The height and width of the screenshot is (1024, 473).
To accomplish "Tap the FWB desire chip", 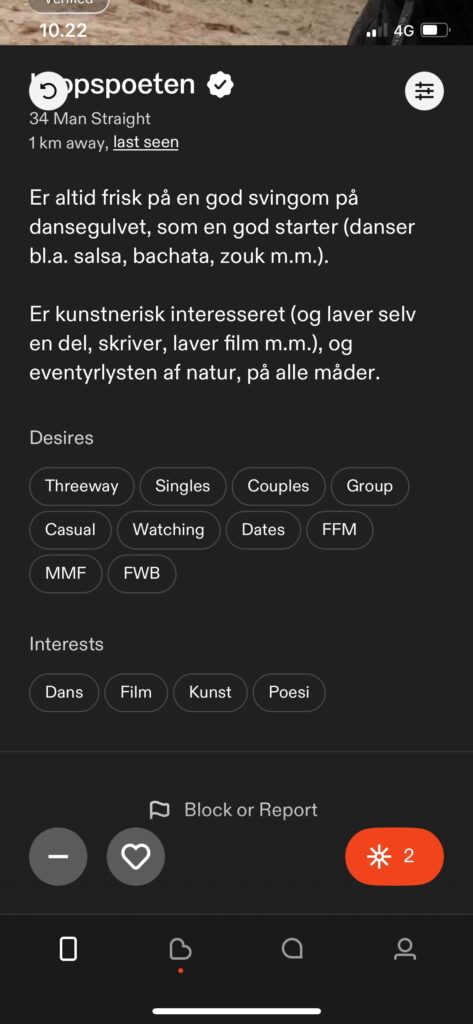I will (142, 573).
